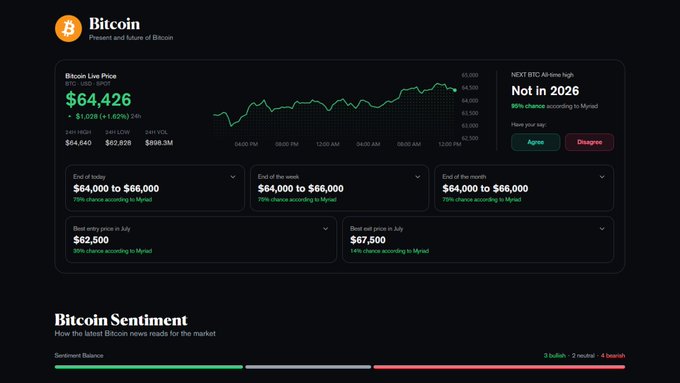Expand the End of the month chevron
The height and width of the screenshot is (383, 680).
click(602, 177)
